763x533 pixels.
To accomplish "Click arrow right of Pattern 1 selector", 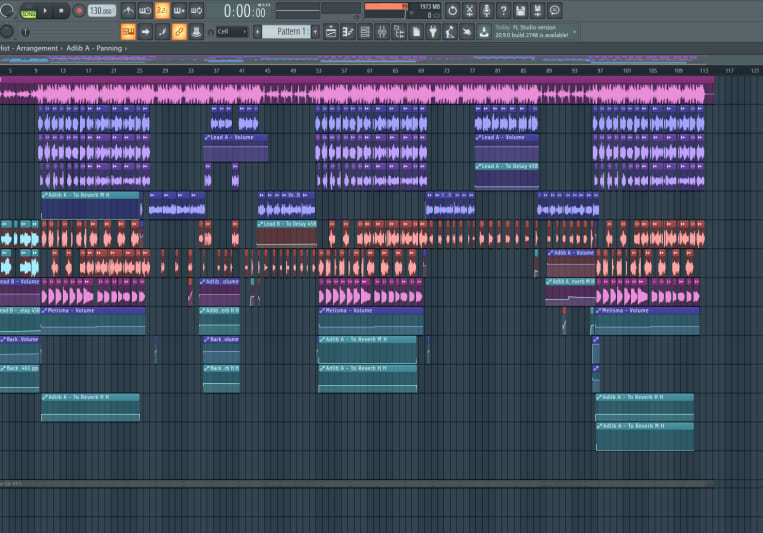I will pos(315,32).
